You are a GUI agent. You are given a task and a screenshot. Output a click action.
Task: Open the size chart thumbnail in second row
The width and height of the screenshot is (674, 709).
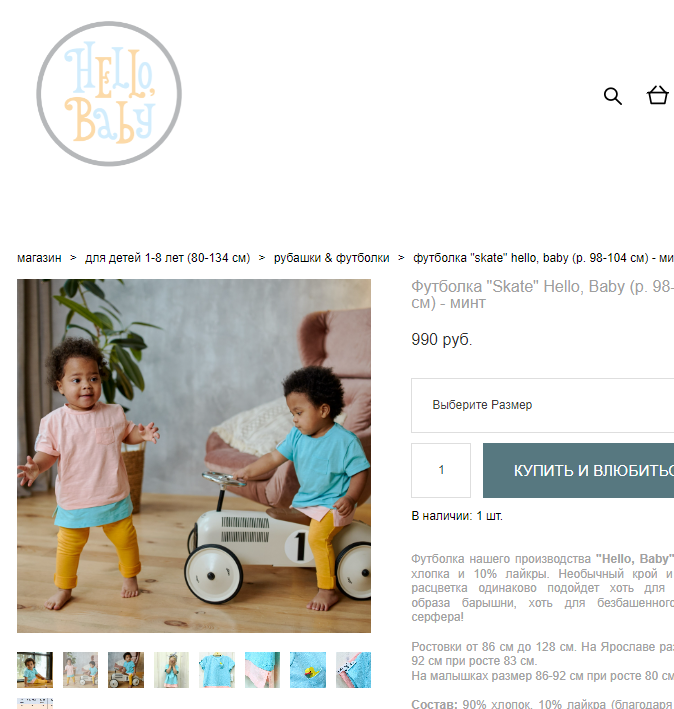[35, 704]
